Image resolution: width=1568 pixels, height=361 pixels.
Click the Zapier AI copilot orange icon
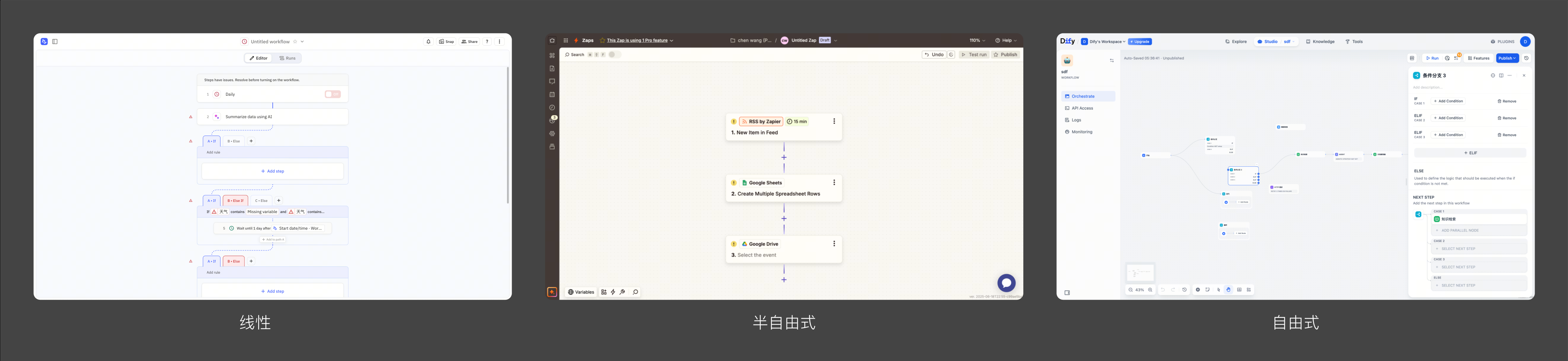point(552,292)
